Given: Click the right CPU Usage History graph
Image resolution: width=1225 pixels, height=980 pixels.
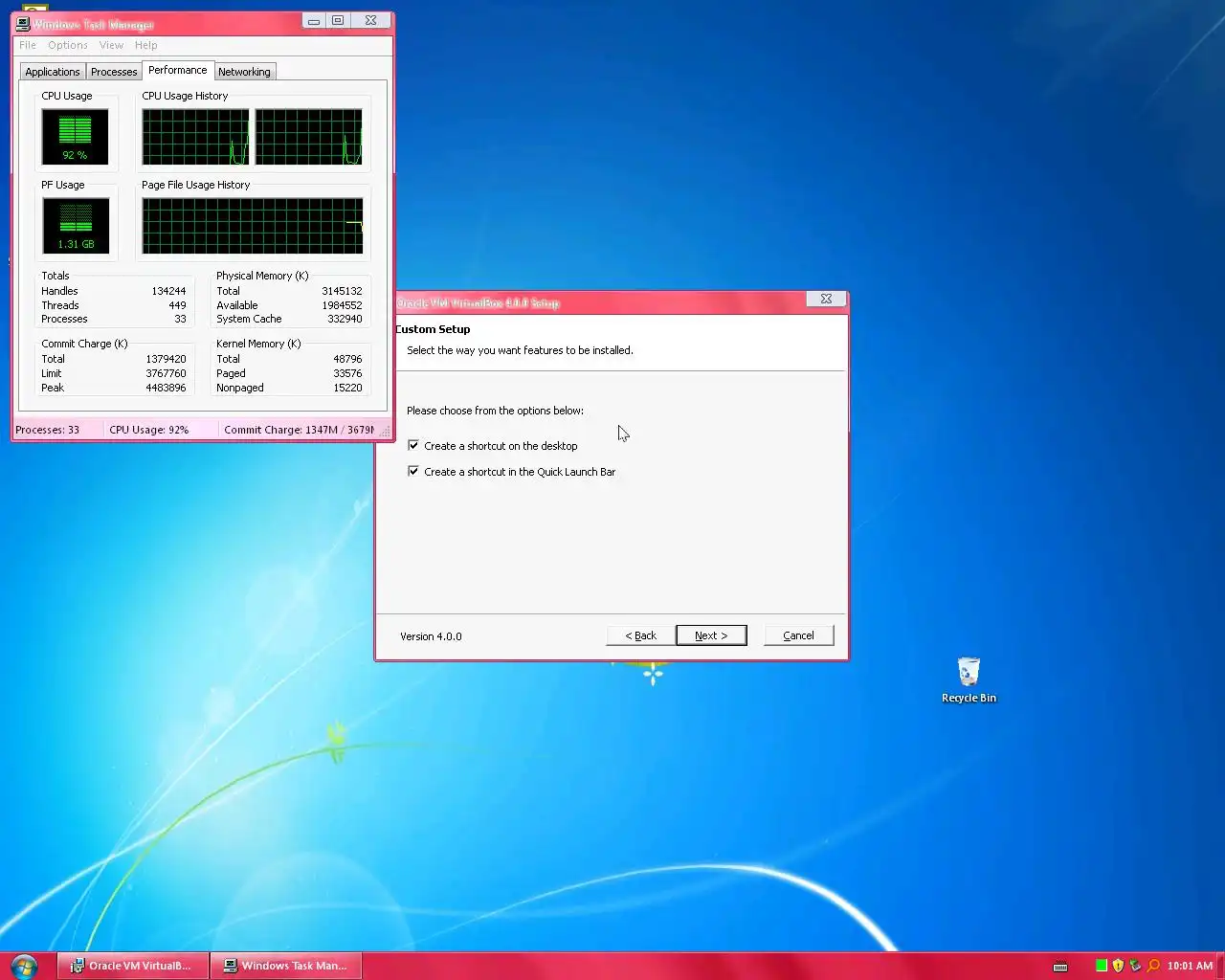Looking at the screenshot, I should click(308, 137).
